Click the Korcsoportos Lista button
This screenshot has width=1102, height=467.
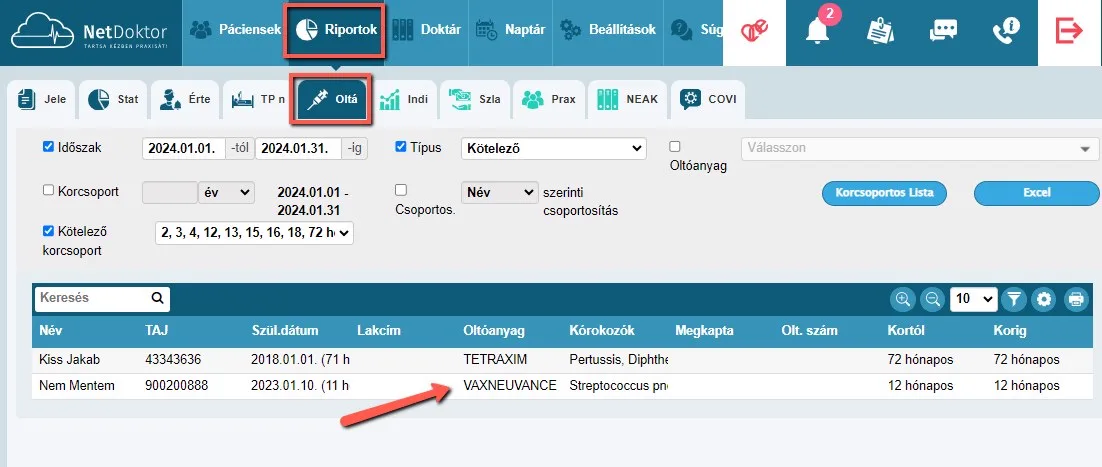(x=884, y=193)
